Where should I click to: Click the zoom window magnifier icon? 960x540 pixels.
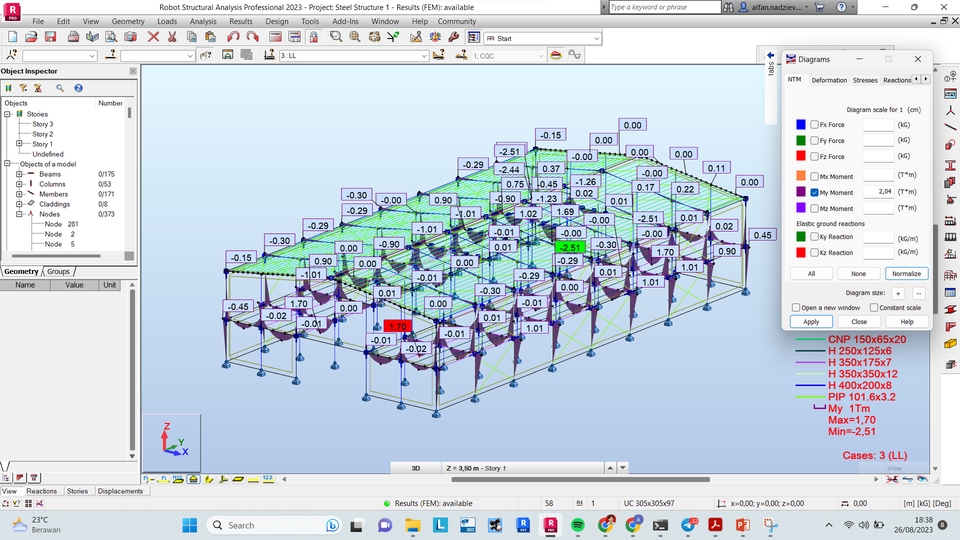[336, 37]
